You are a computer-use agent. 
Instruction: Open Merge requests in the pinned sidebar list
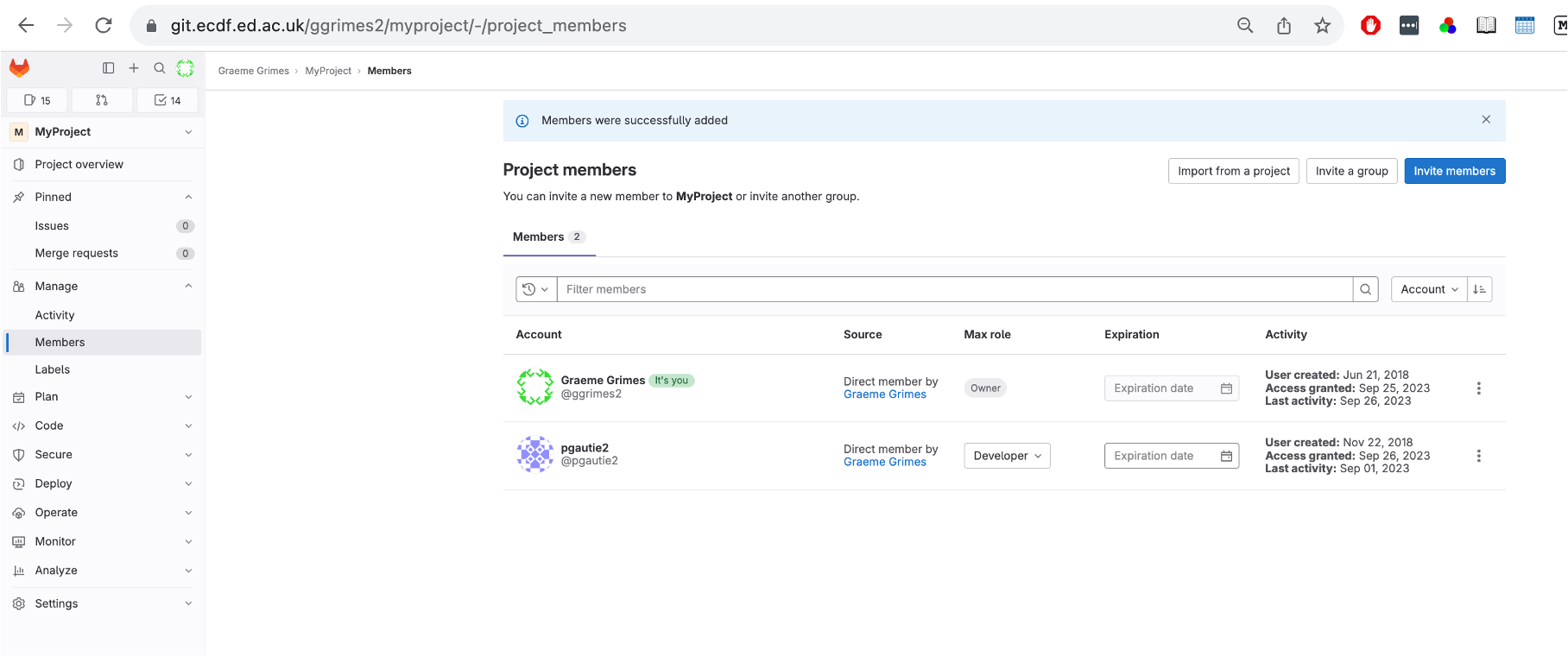coord(104,253)
